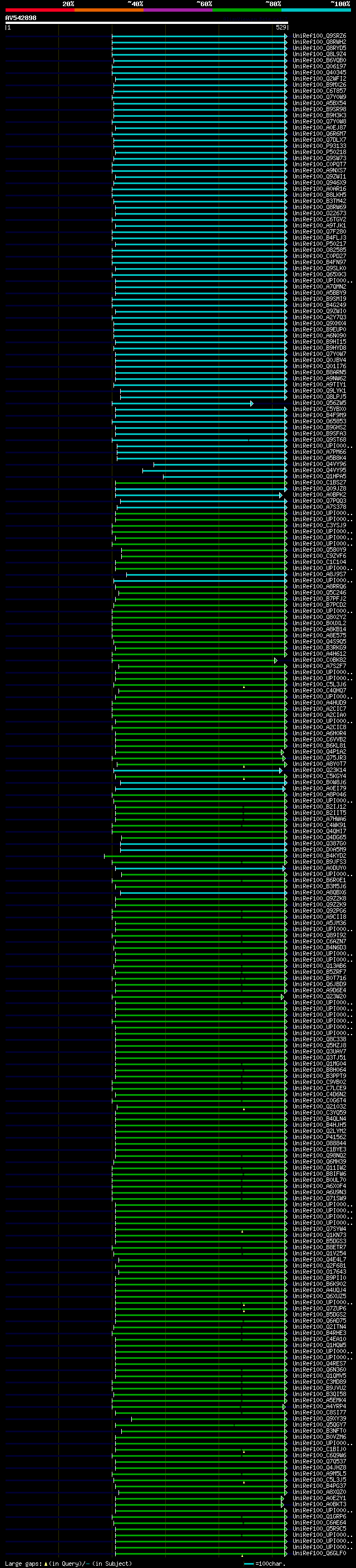Screen dimensions: 356x1568
Task: Click the UniRef100_C1BS27 label
Action: click(319, 482)
